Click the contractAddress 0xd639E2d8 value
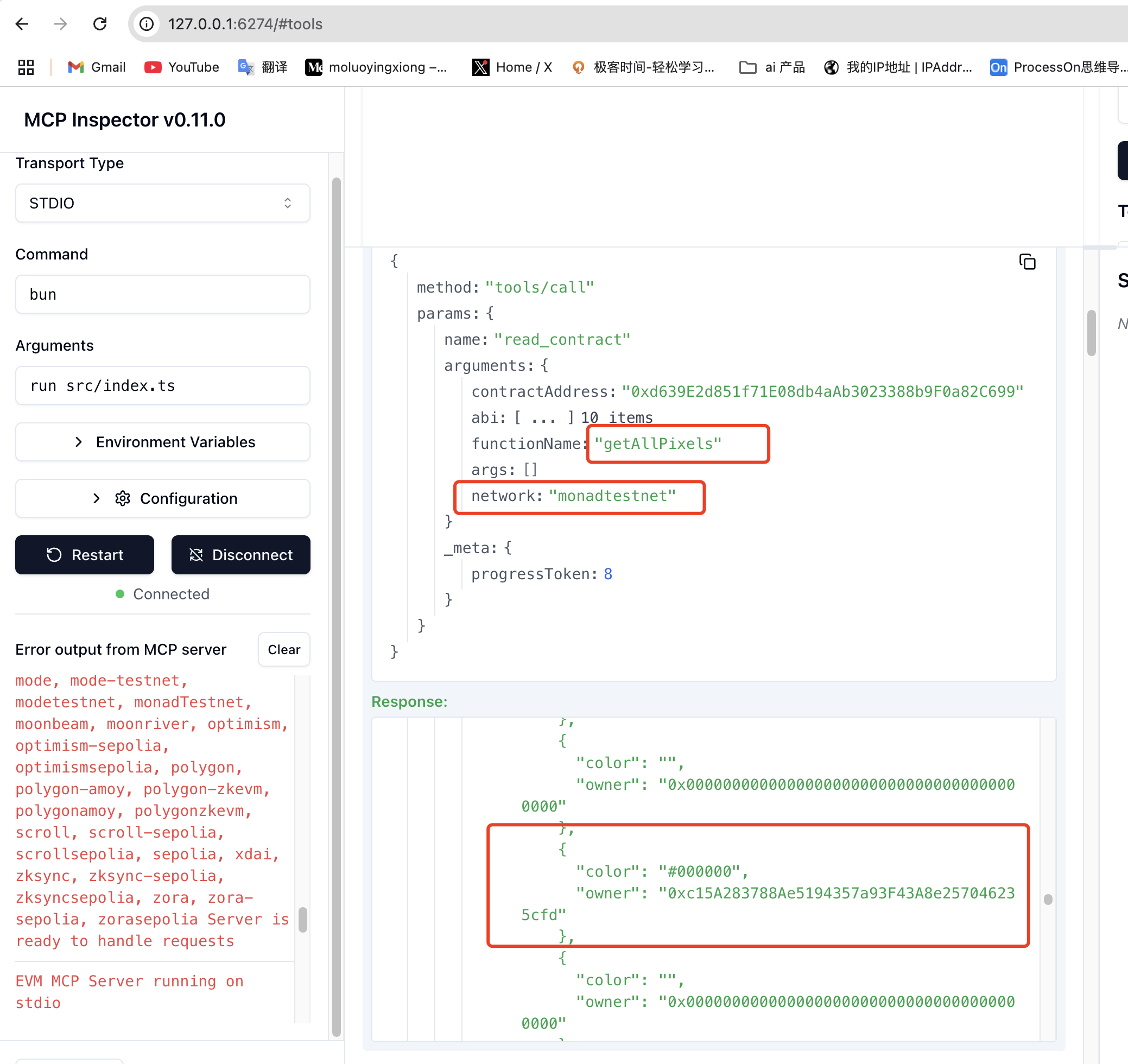The width and height of the screenshot is (1128, 1064). [823, 391]
